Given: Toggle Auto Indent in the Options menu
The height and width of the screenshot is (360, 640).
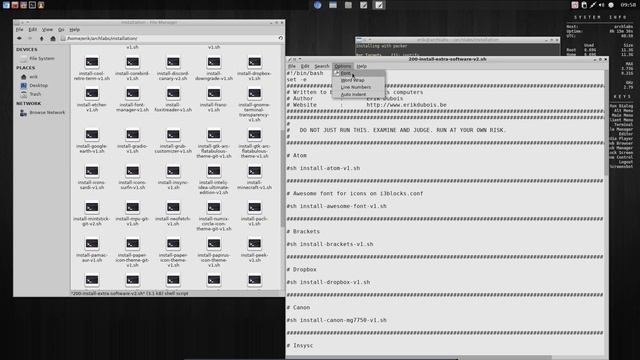Looking at the screenshot, I should tap(358, 94).
